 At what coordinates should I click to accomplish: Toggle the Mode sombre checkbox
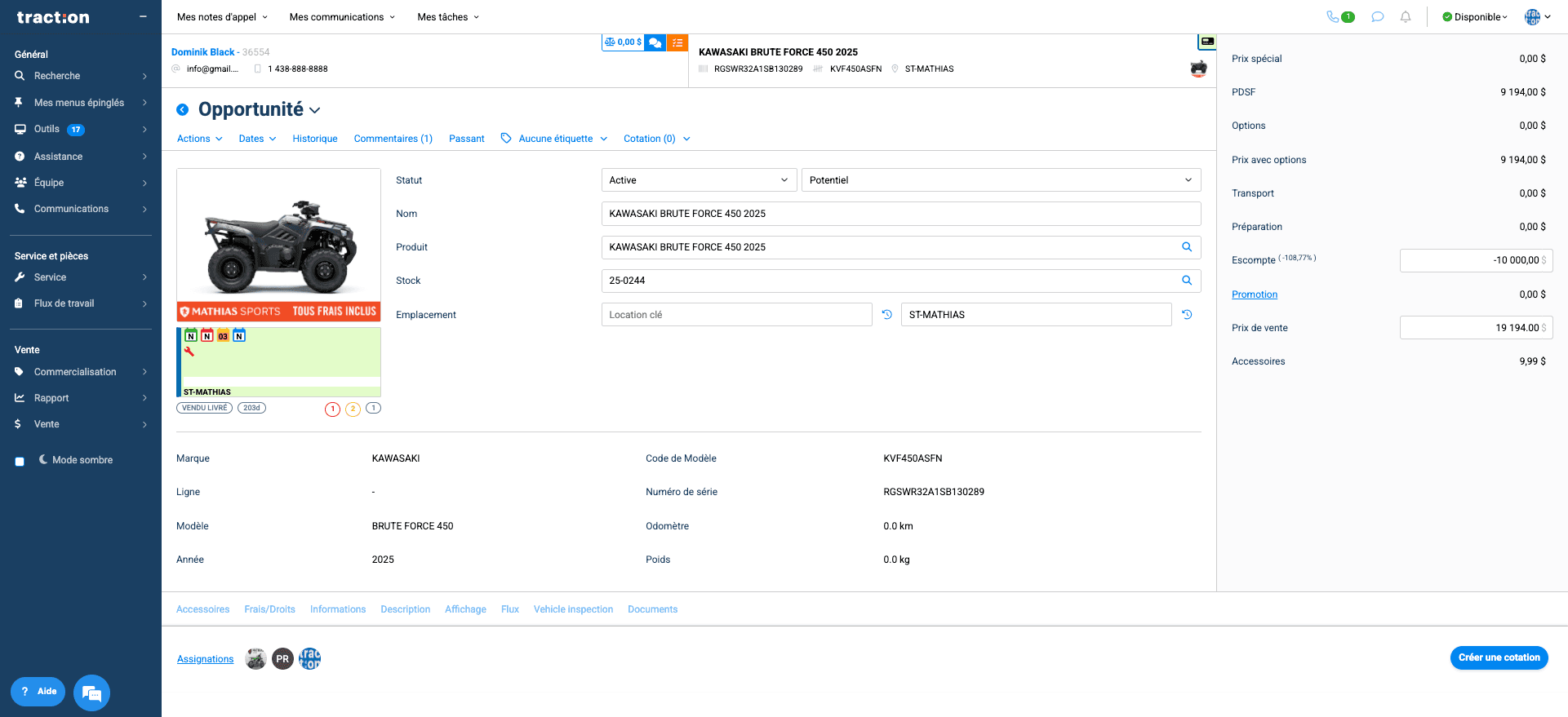click(x=20, y=462)
